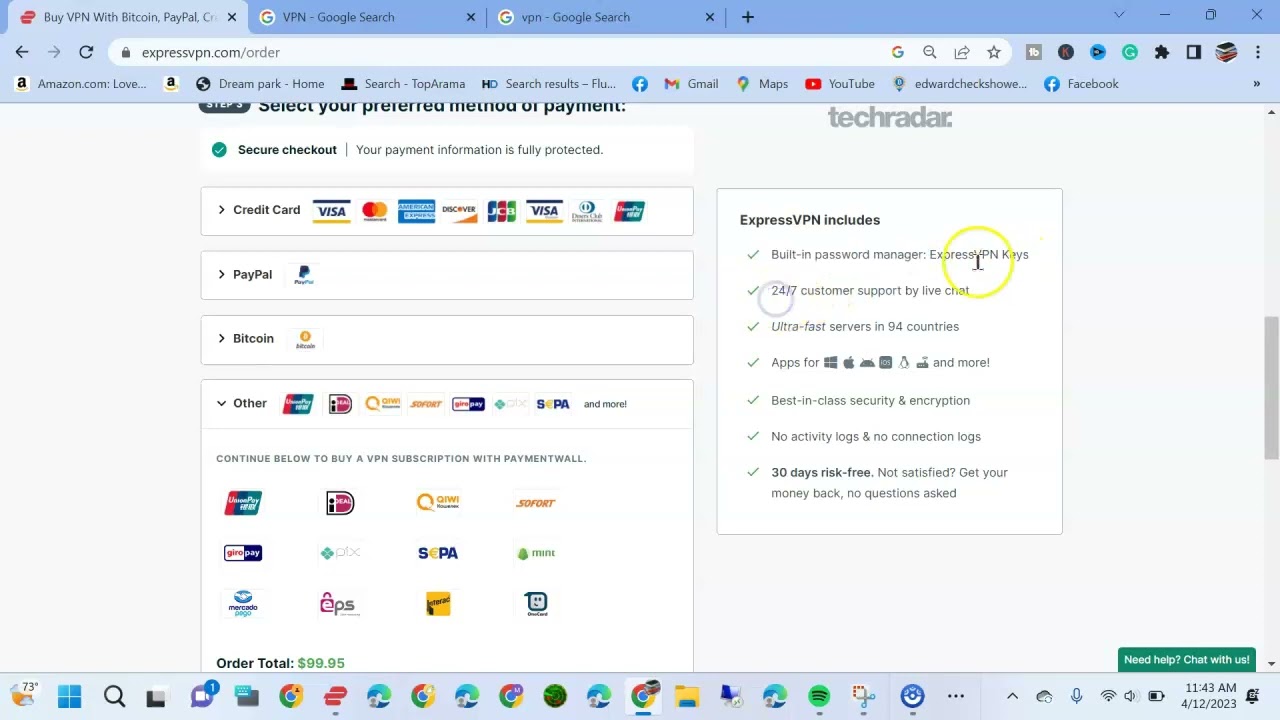
Task: Open the Search results - Flu bookmark
Action: click(548, 84)
